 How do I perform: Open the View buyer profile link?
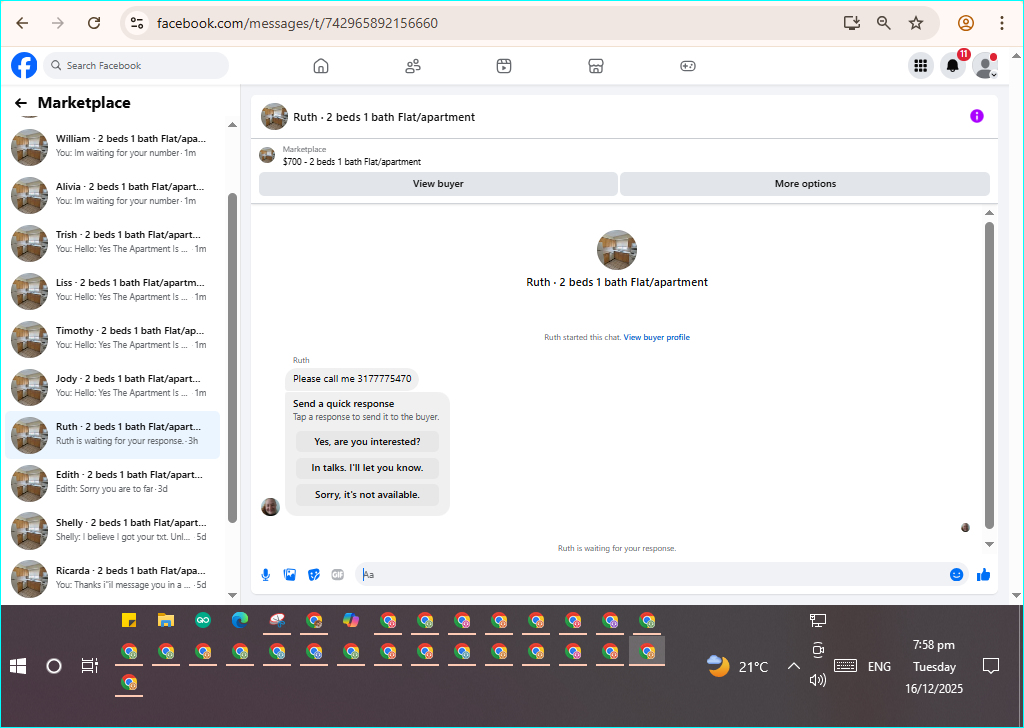pyautogui.click(x=656, y=338)
